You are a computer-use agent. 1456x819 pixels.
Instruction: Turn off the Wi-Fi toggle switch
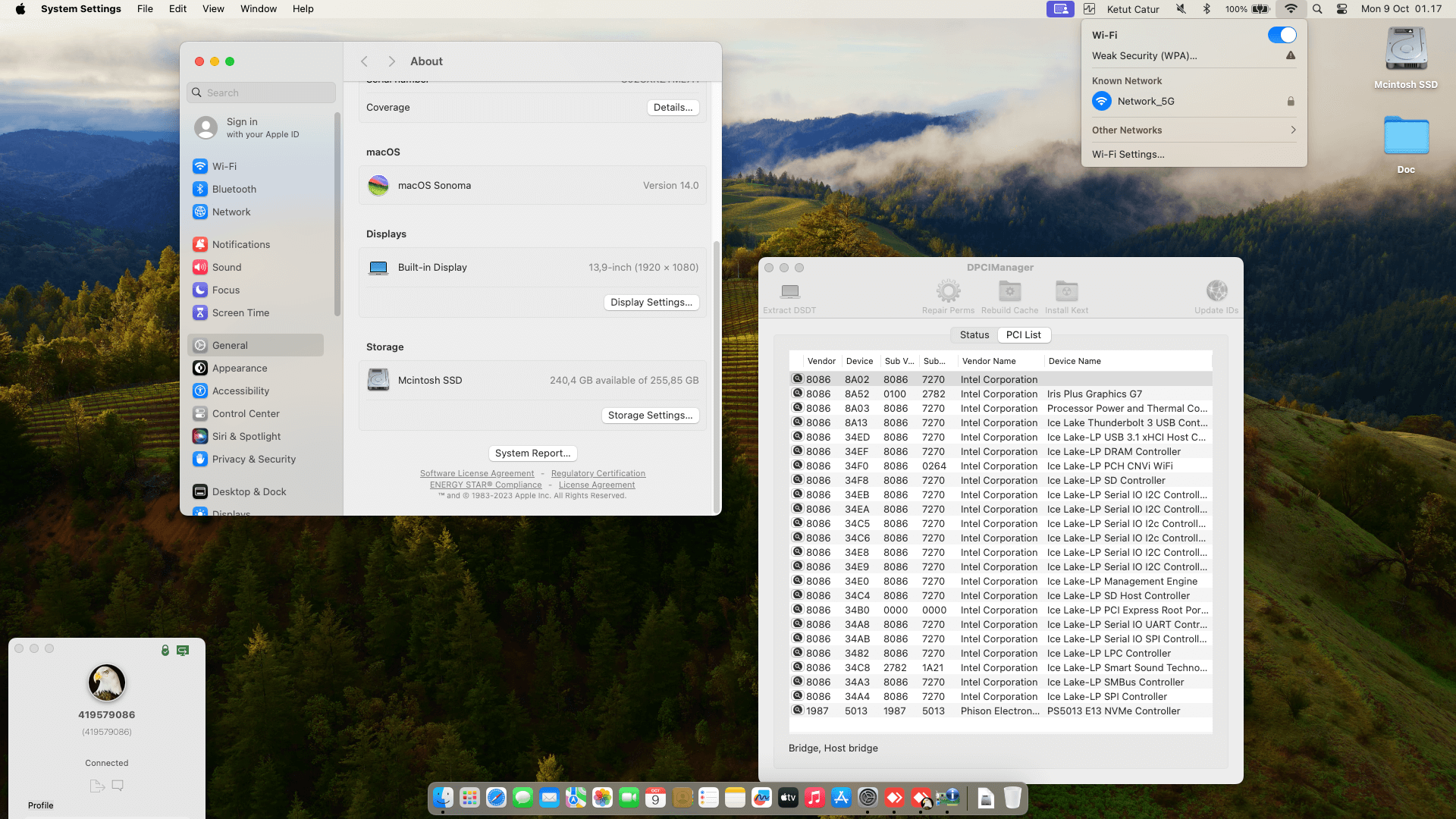[x=1282, y=36]
